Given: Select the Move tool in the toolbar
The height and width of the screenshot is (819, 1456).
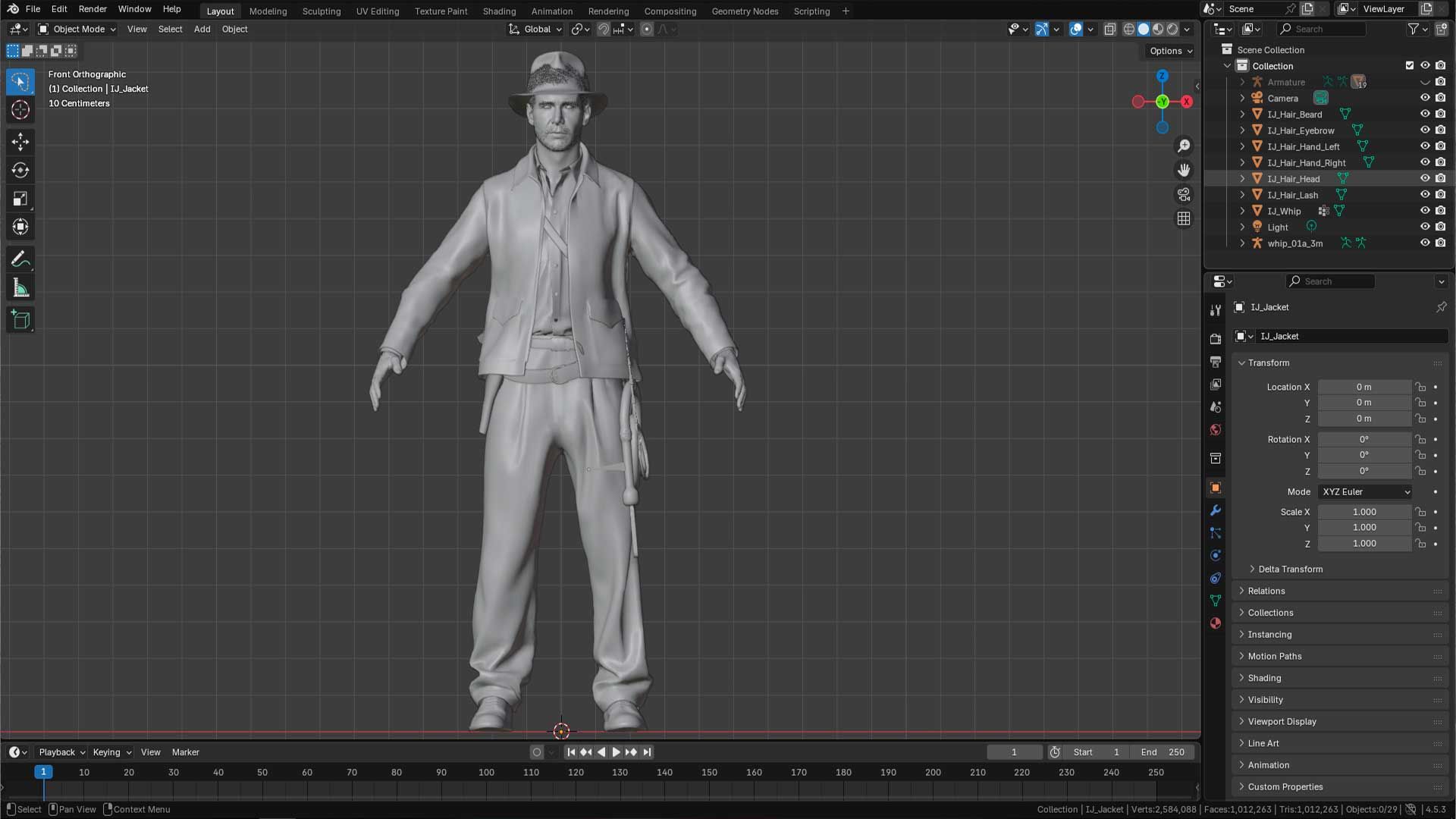Looking at the screenshot, I should pyautogui.click(x=20, y=142).
